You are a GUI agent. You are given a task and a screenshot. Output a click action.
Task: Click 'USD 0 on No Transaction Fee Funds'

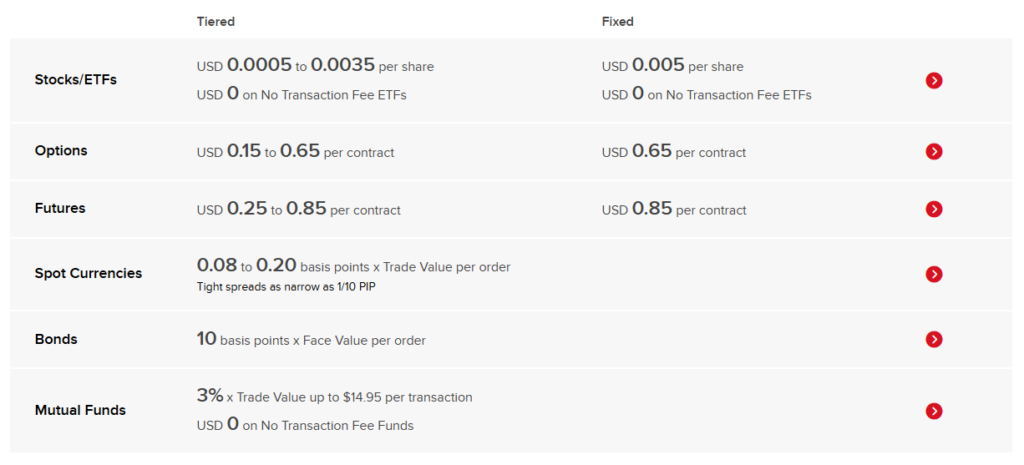pyautogui.click(x=305, y=425)
